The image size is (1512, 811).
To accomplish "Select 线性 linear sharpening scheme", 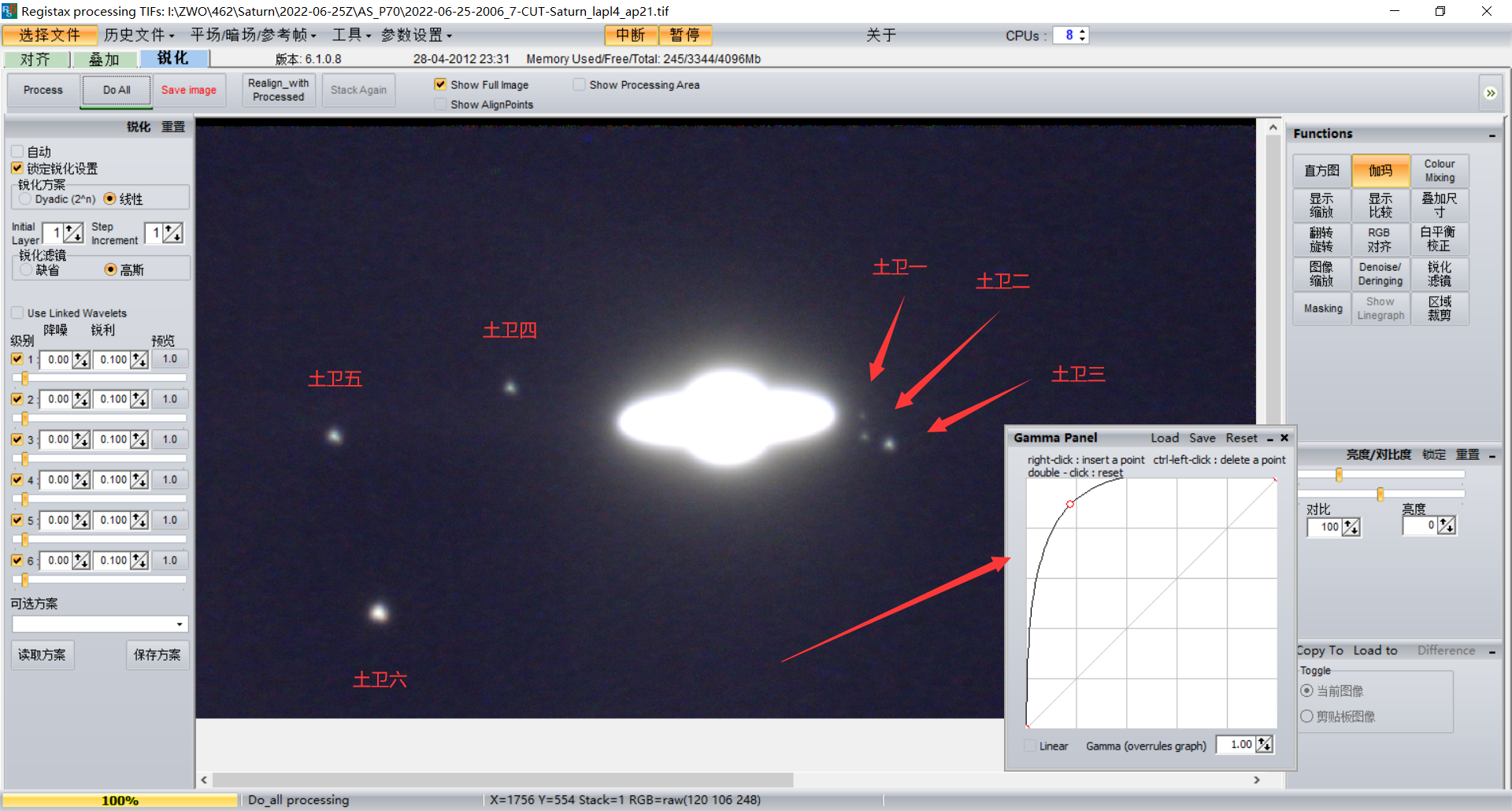I will coord(110,198).
